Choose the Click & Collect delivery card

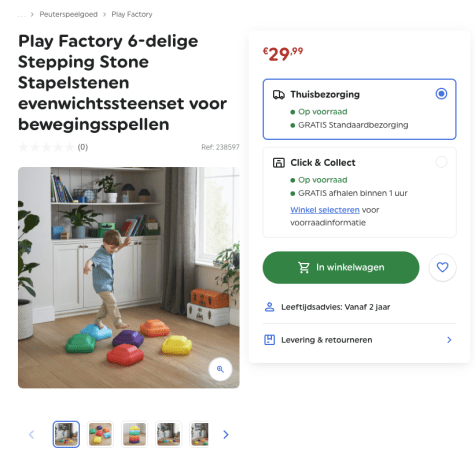(x=359, y=192)
